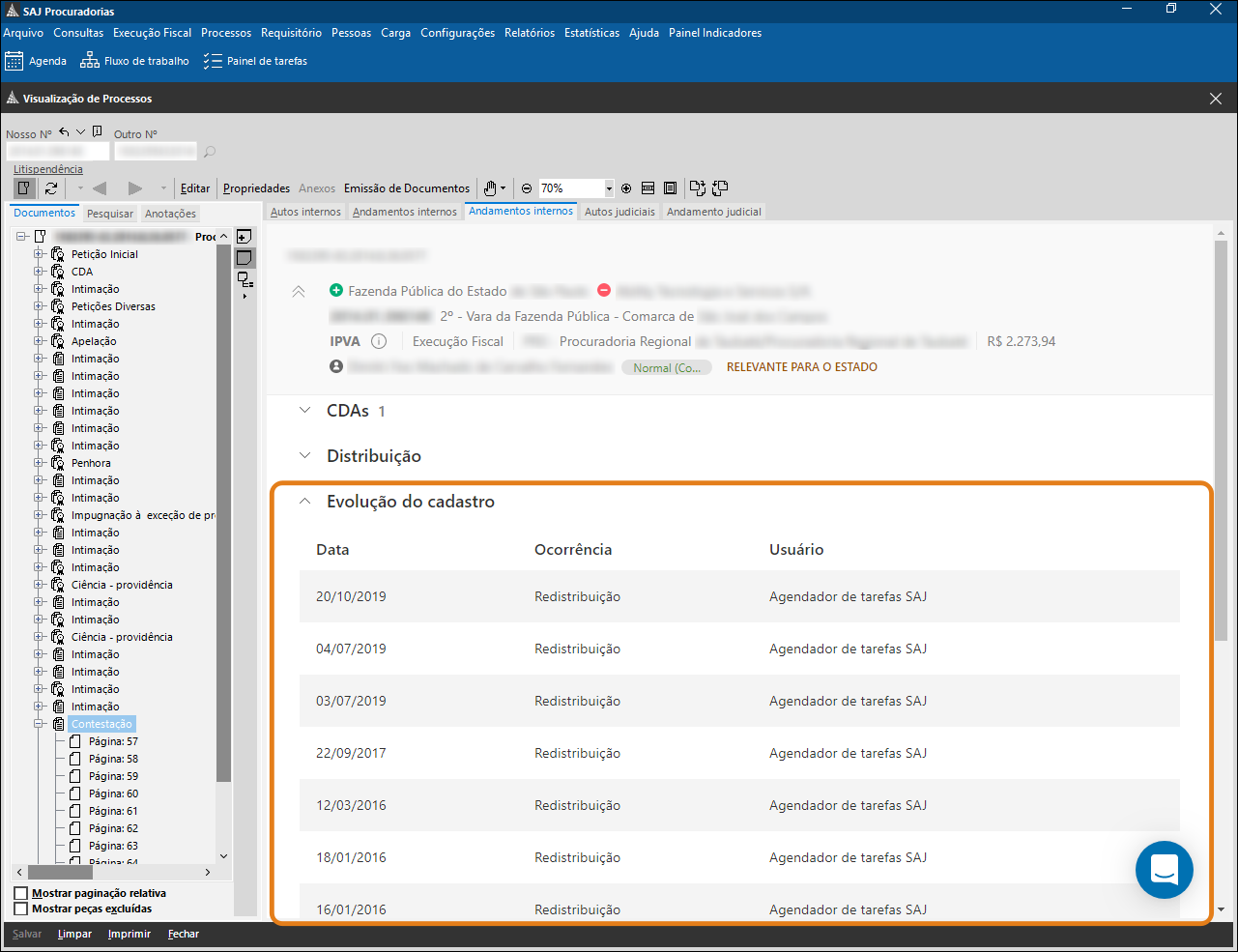Screen dimensions: 1238x952
Task: Click the add note icon beside tree
Action: tap(245, 237)
